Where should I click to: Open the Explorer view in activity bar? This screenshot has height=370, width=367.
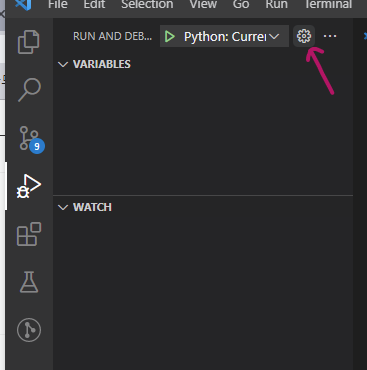point(29,42)
